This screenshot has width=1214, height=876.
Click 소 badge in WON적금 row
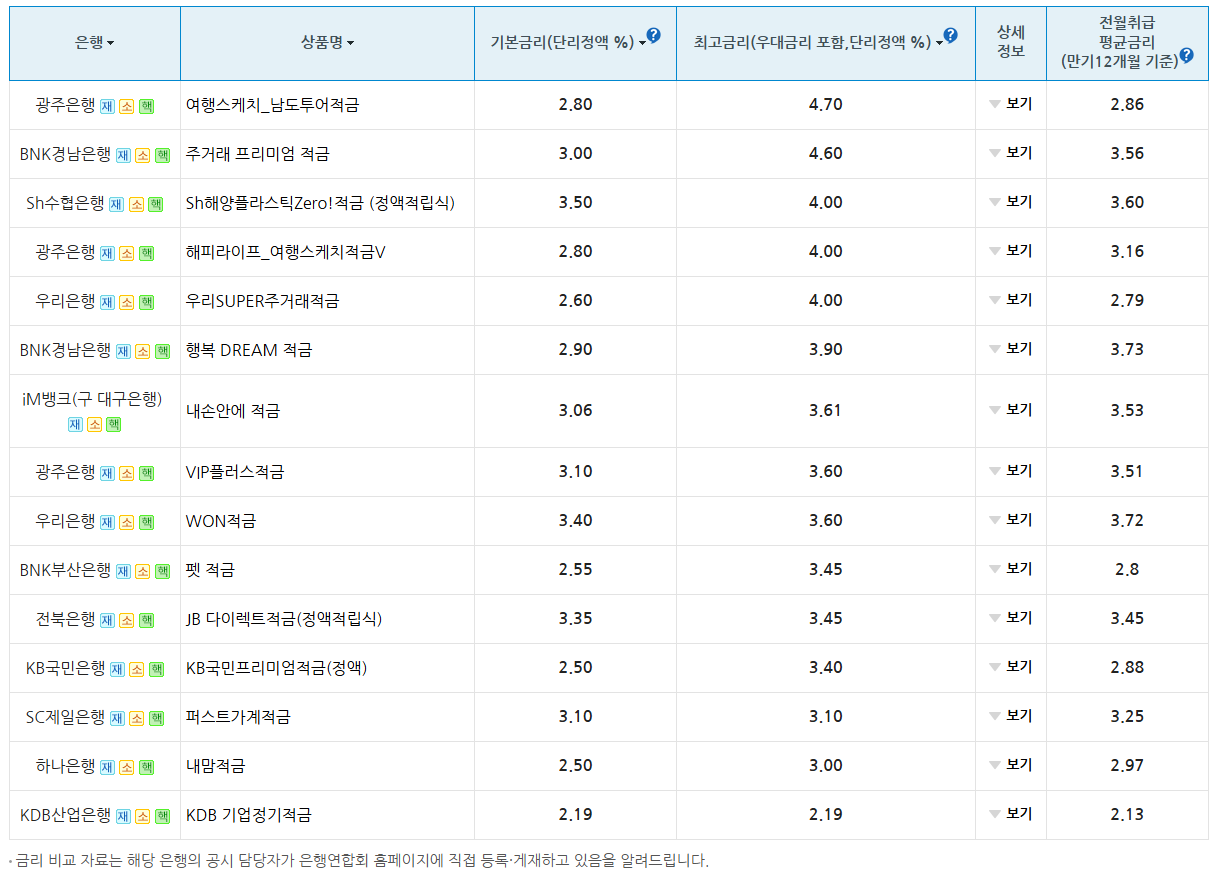[x=127, y=522]
